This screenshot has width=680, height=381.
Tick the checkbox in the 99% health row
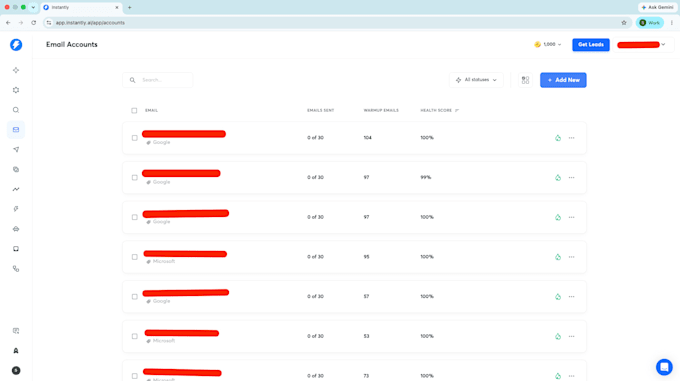click(134, 178)
